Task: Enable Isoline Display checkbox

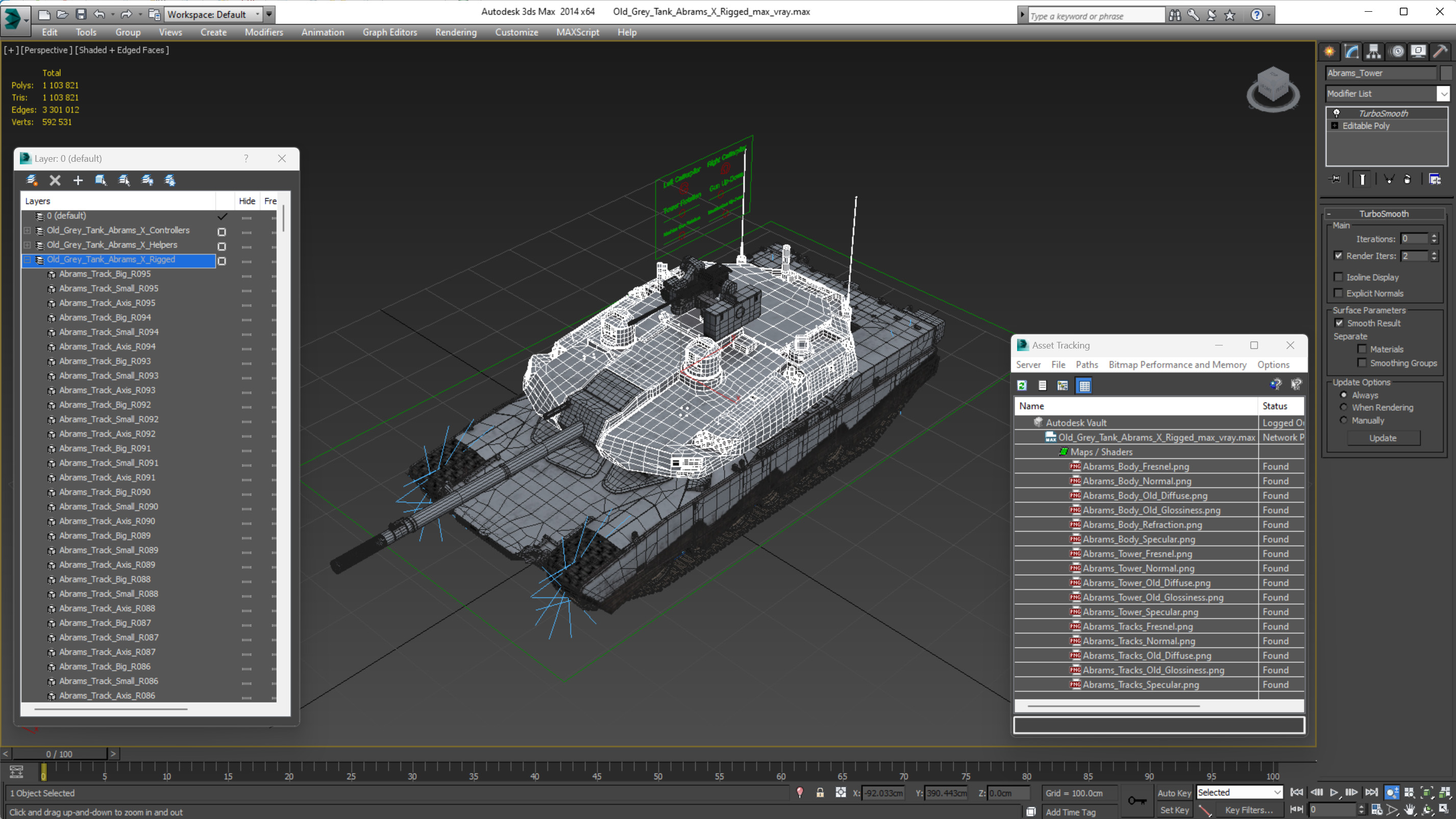Action: pos(1339,277)
